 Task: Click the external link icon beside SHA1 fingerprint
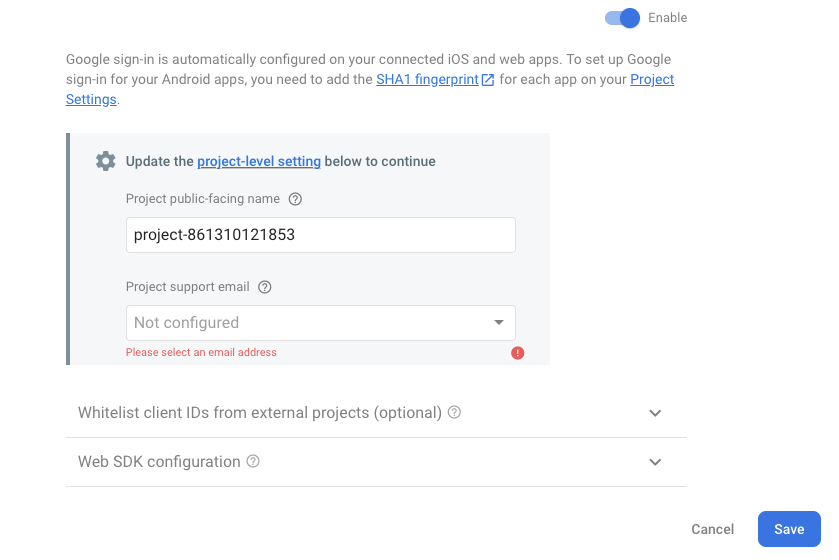click(x=488, y=80)
